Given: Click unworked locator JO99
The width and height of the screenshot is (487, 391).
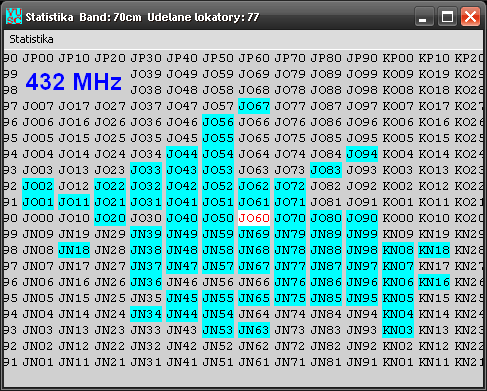Looking at the screenshot, I should [362, 74].
